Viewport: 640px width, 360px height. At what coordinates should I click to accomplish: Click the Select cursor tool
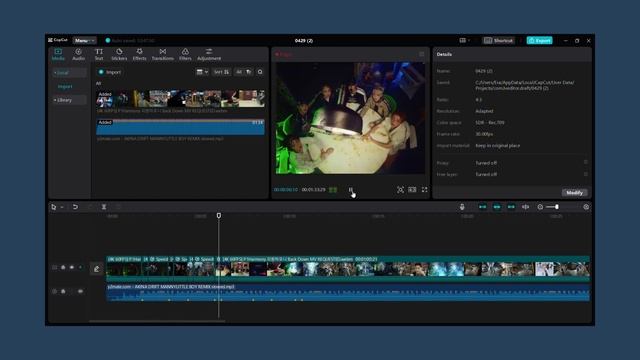pos(53,207)
